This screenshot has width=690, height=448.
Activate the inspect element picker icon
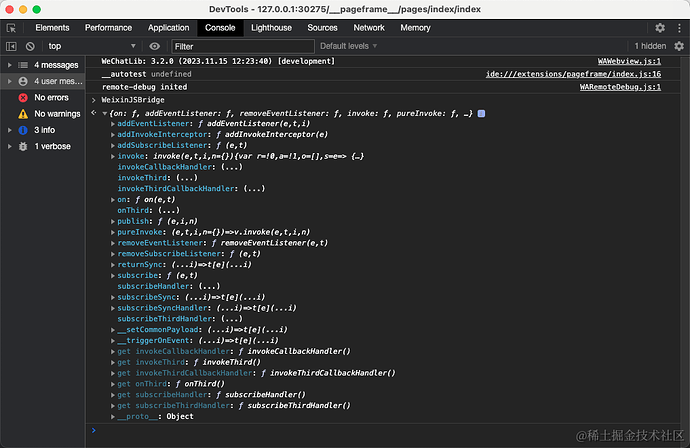tap(11, 28)
